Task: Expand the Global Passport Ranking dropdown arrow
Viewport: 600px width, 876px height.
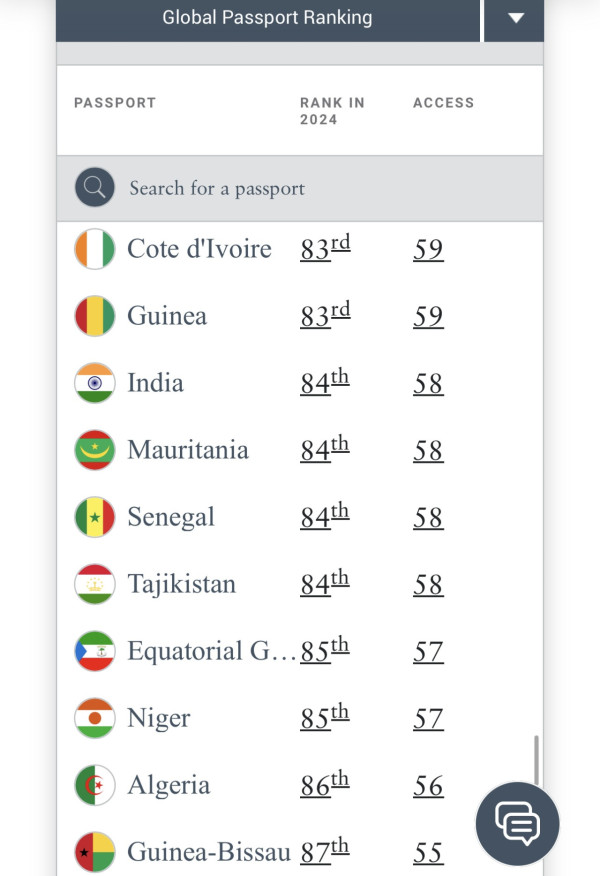Action: [515, 18]
